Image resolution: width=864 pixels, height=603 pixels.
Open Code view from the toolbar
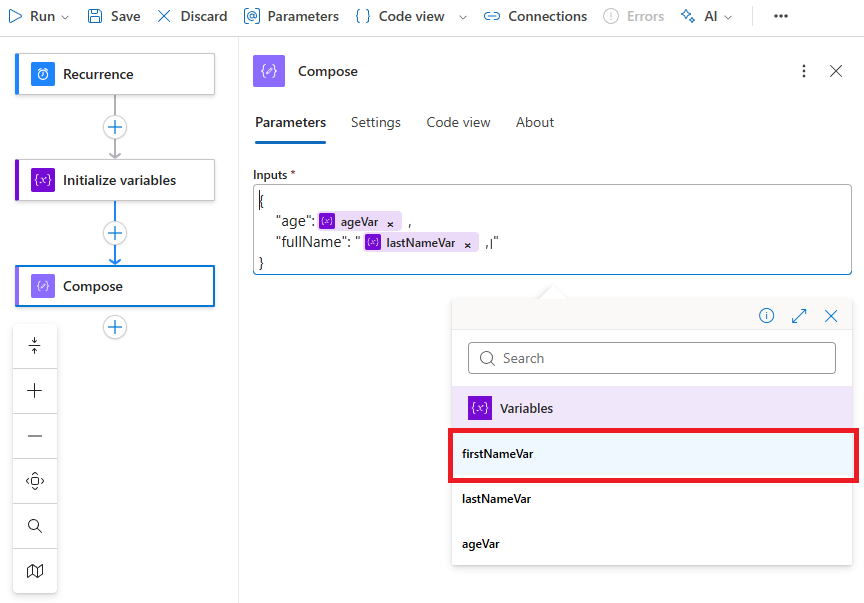400,17
